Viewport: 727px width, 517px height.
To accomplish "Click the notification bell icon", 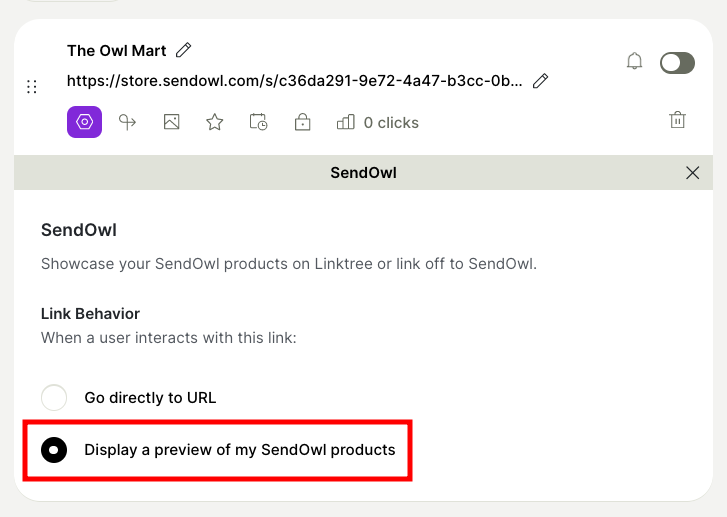I will 634,62.
